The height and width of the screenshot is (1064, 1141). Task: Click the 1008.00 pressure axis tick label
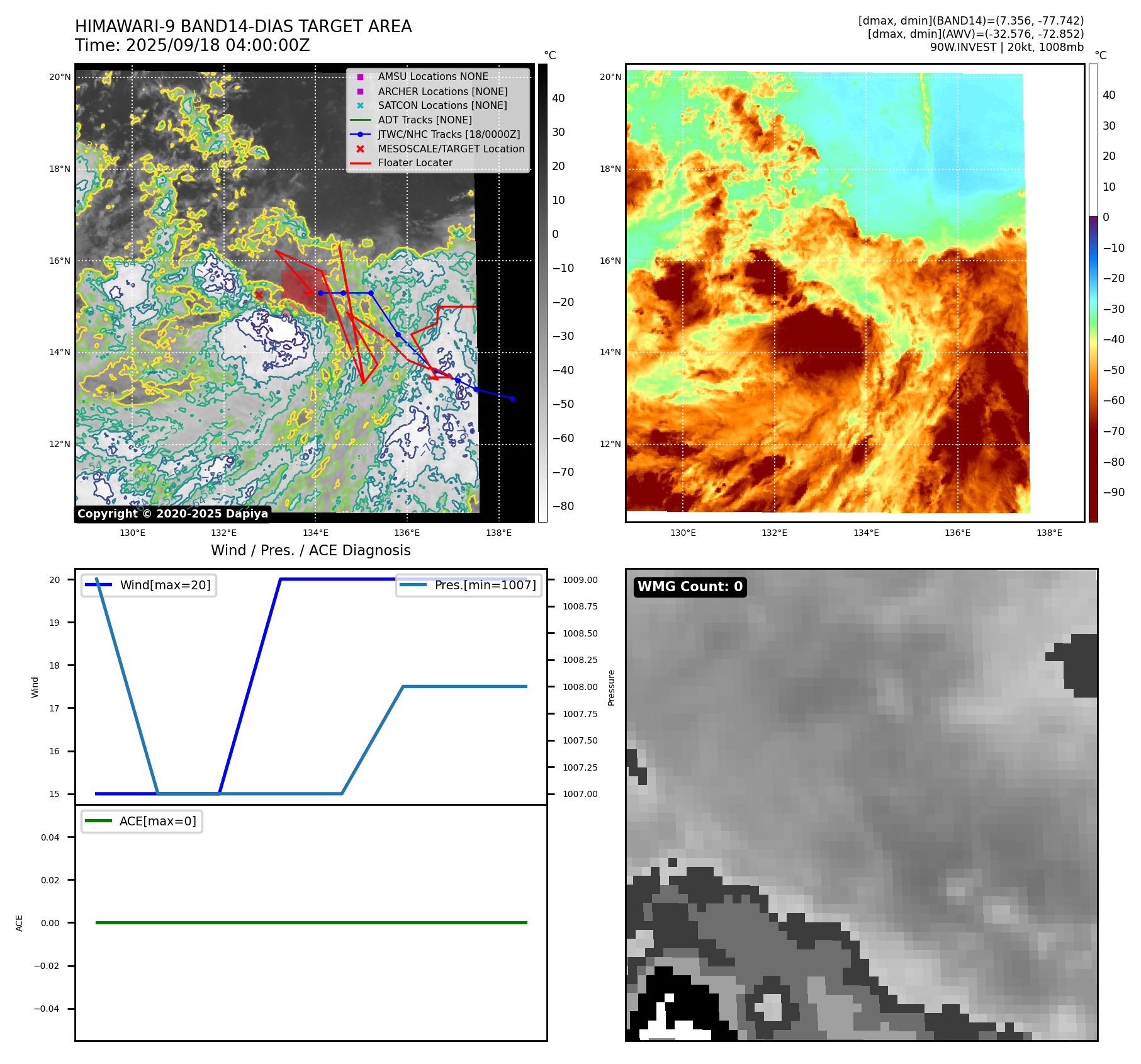tap(580, 687)
